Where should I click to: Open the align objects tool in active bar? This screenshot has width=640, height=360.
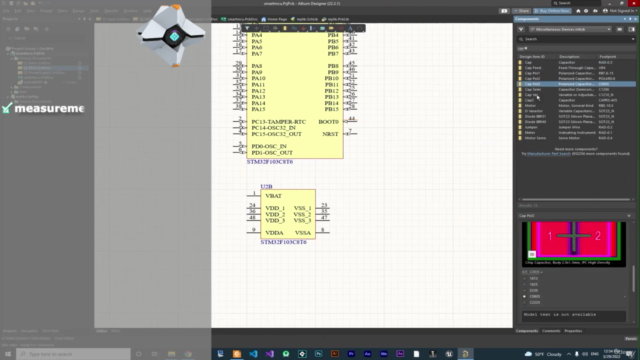(x=275, y=28)
